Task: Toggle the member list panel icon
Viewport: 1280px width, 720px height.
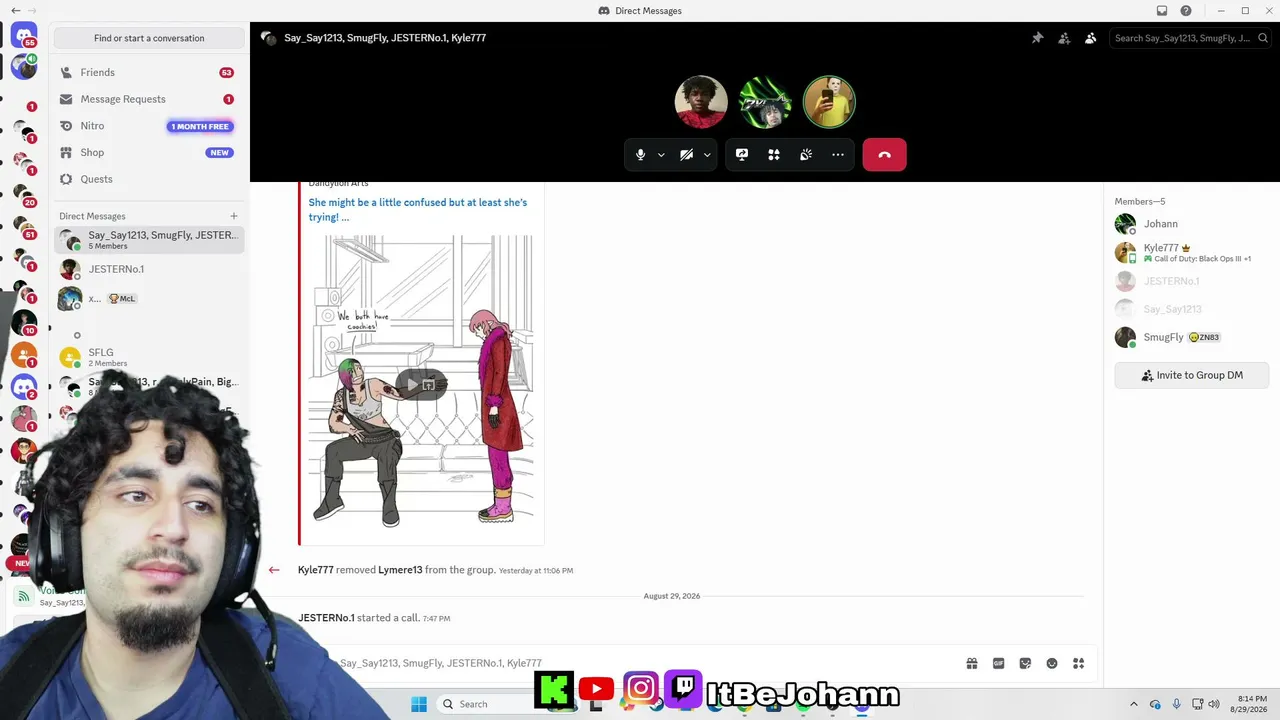Action: [1090, 38]
